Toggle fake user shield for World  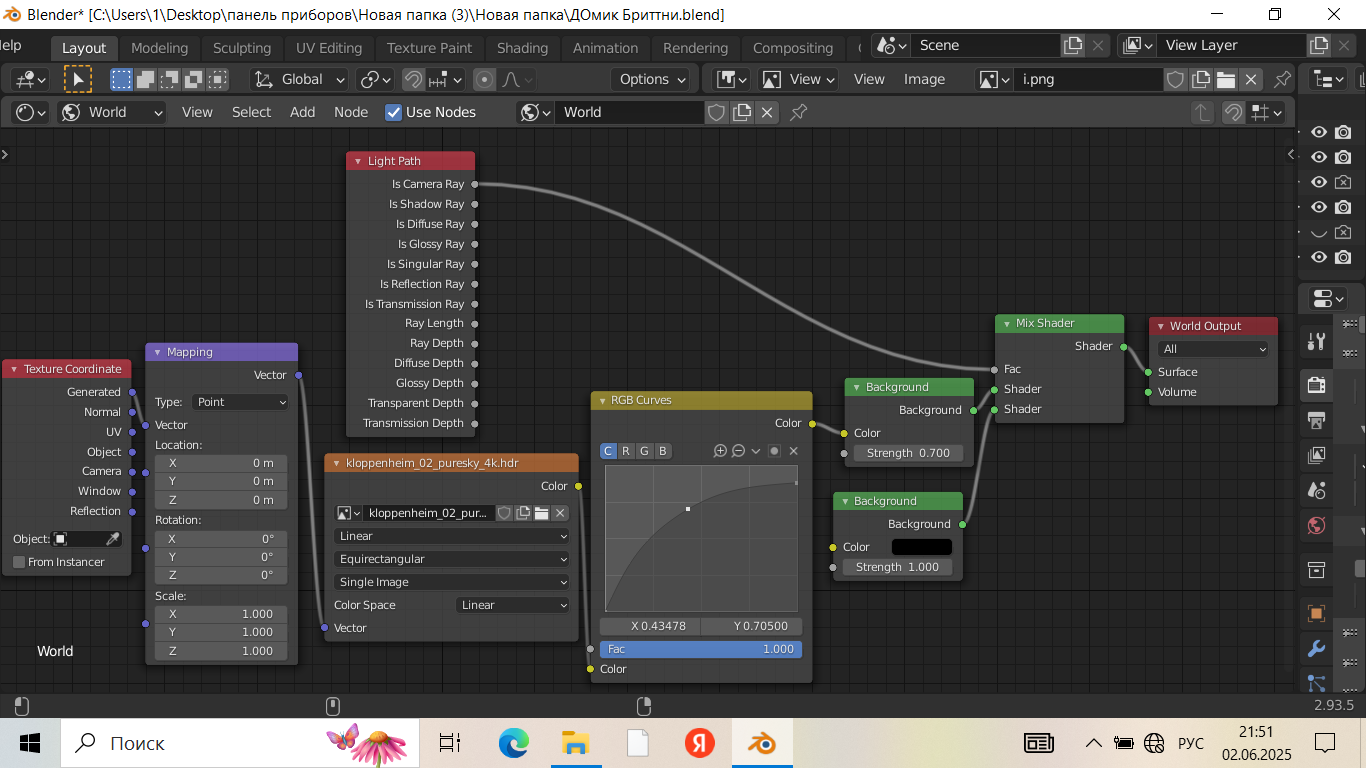point(716,113)
